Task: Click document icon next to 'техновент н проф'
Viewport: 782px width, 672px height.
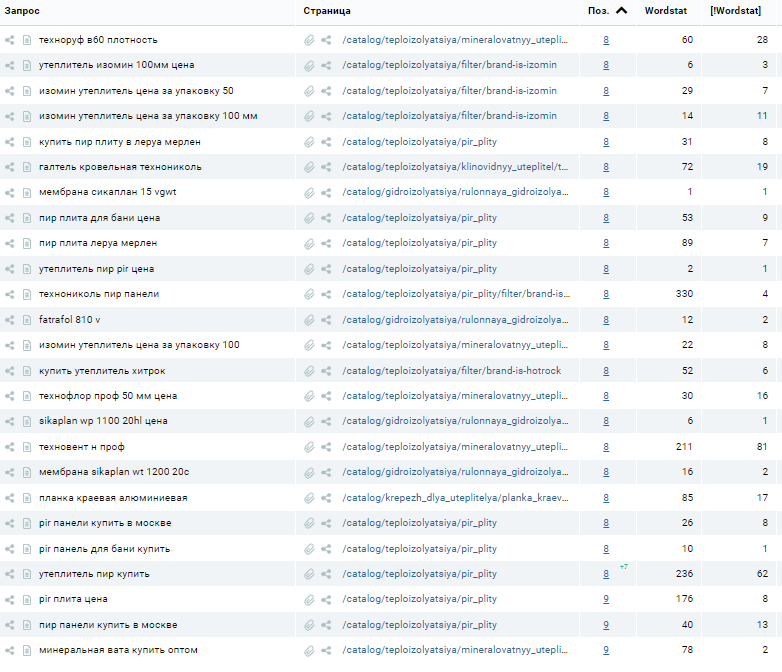Action: coord(27,447)
